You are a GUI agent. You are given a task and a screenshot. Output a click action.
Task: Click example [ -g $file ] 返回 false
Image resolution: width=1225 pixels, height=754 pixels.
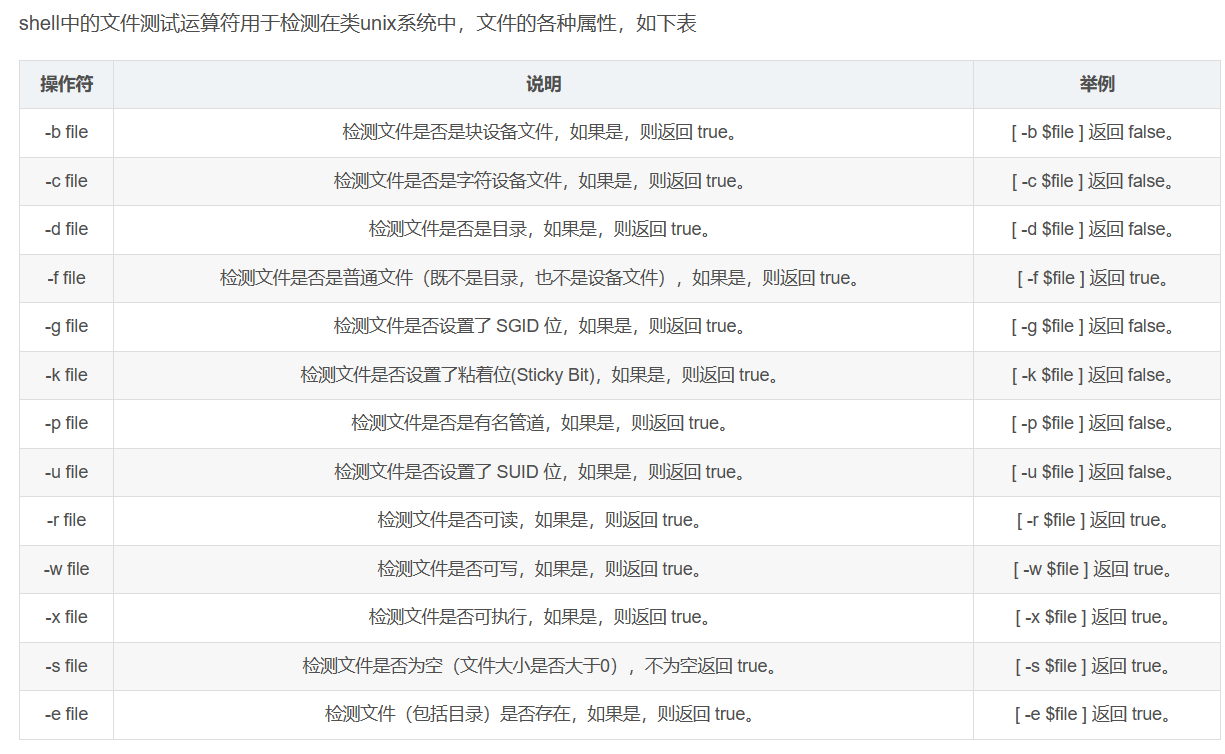[1096, 326]
